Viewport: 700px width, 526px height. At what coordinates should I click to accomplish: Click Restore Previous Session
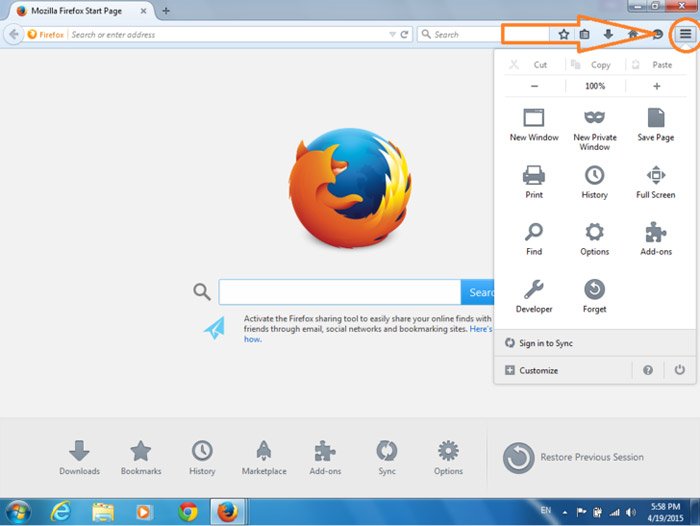pyautogui.click(x=574, y=457)
